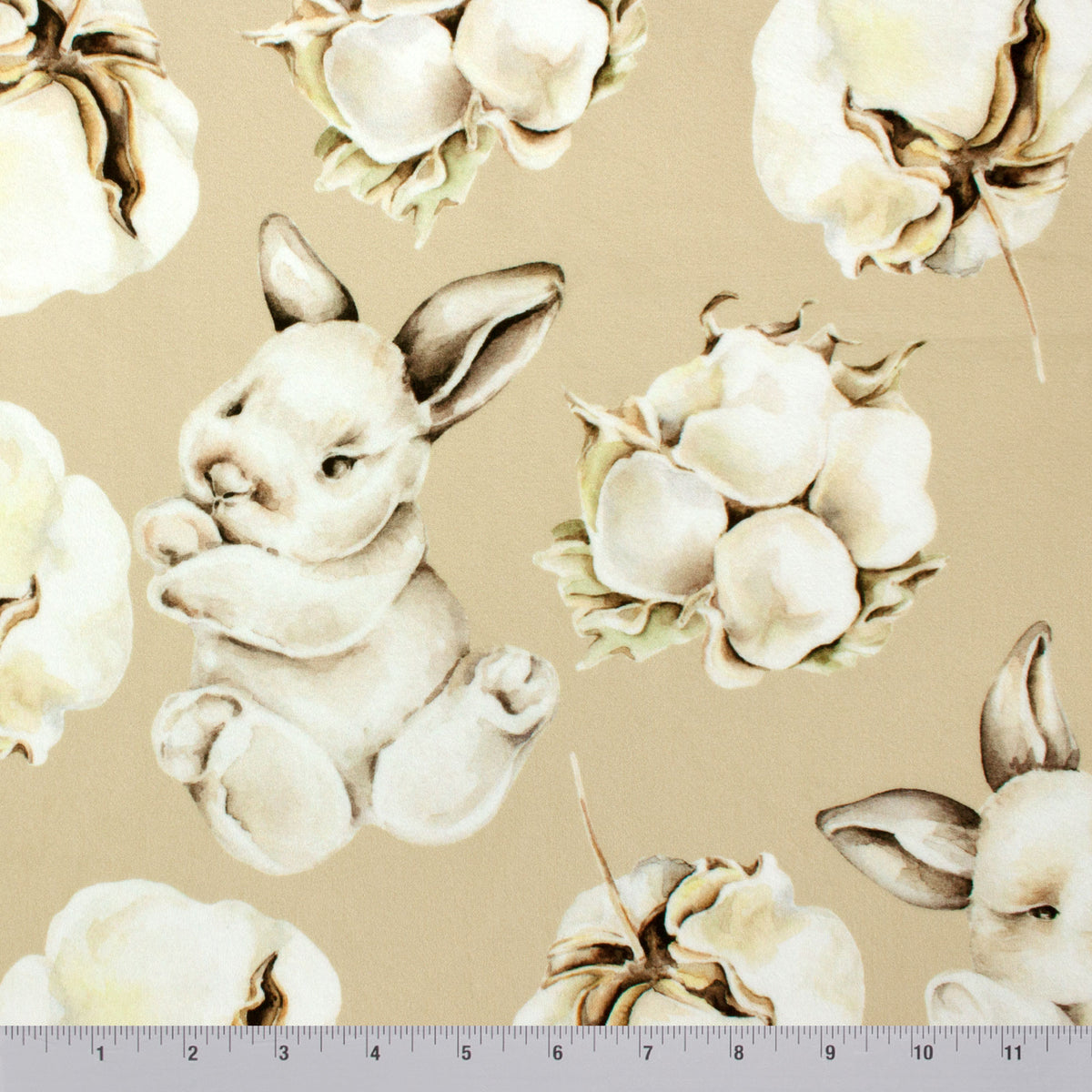Click the number 8 on the ruler

point(738,1054)
